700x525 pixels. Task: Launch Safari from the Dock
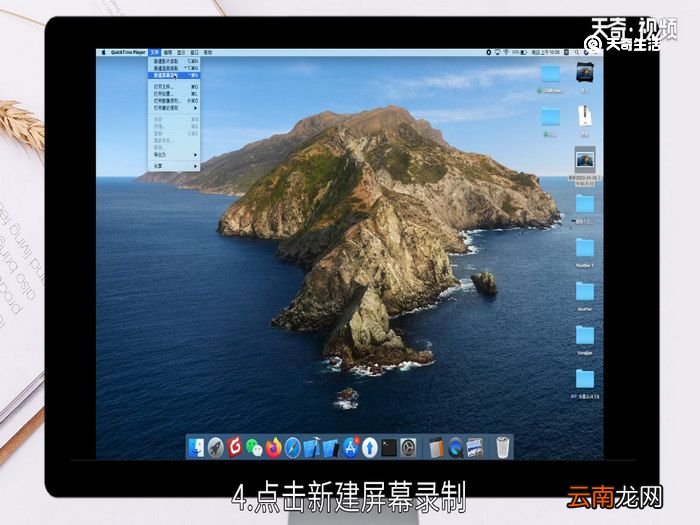tap(293, 448)
